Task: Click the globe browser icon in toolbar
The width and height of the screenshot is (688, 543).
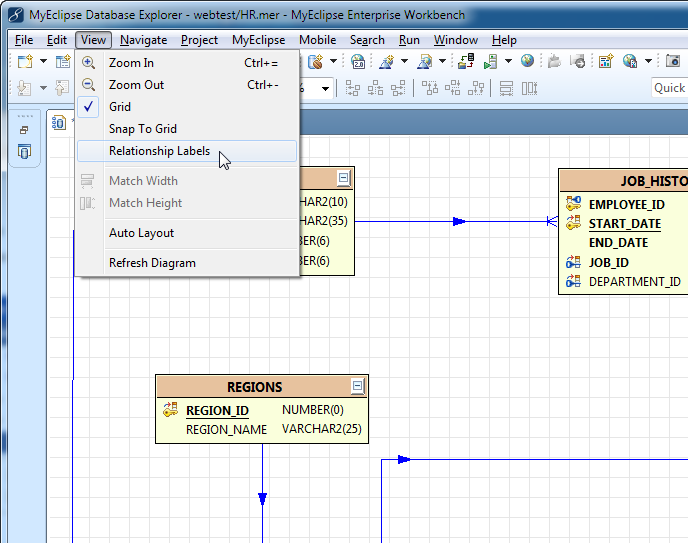Action: pyautogui.click(x=527, y=62)
